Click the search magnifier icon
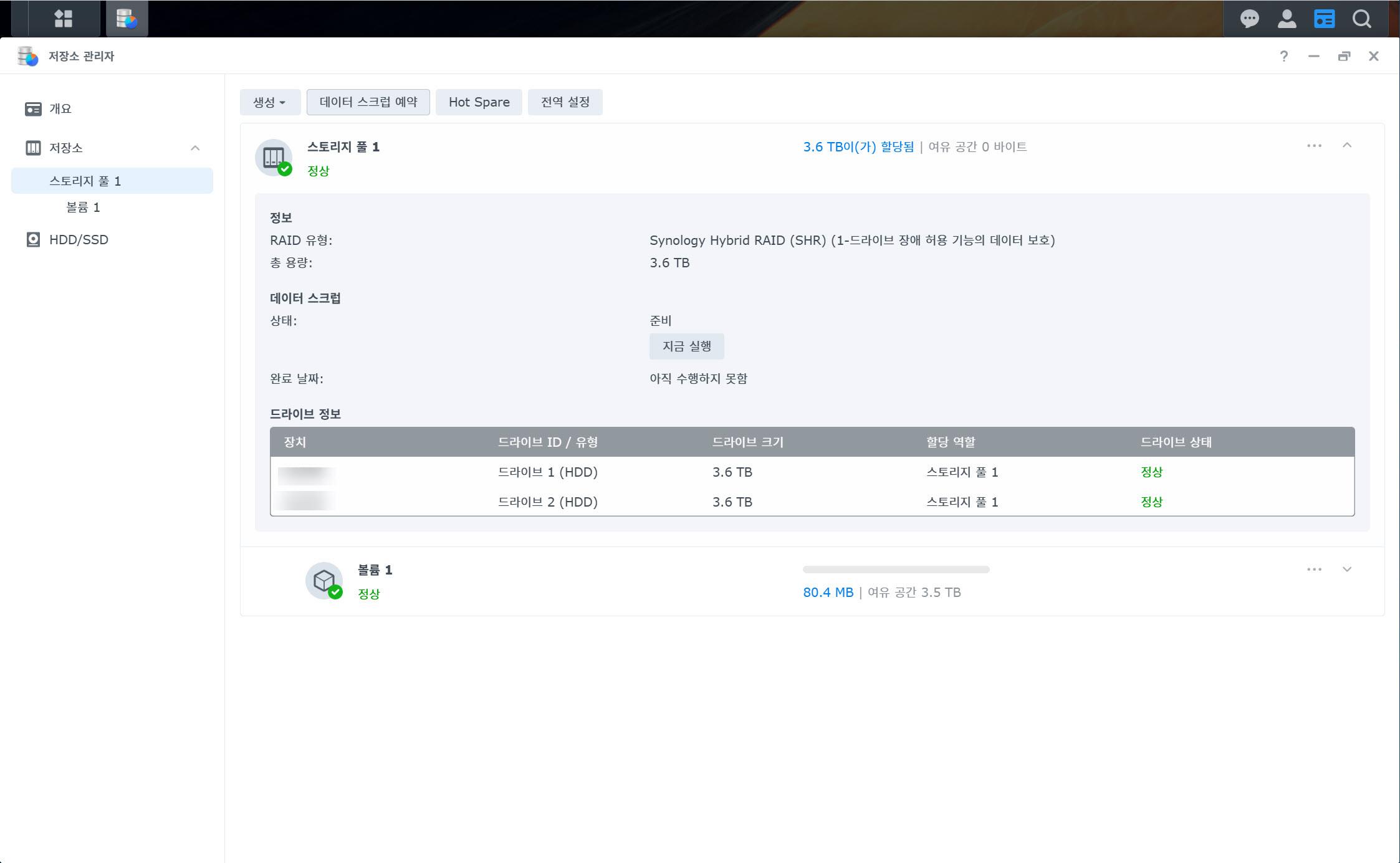Screen dimensions: 1400x863 click(1361, 19)
